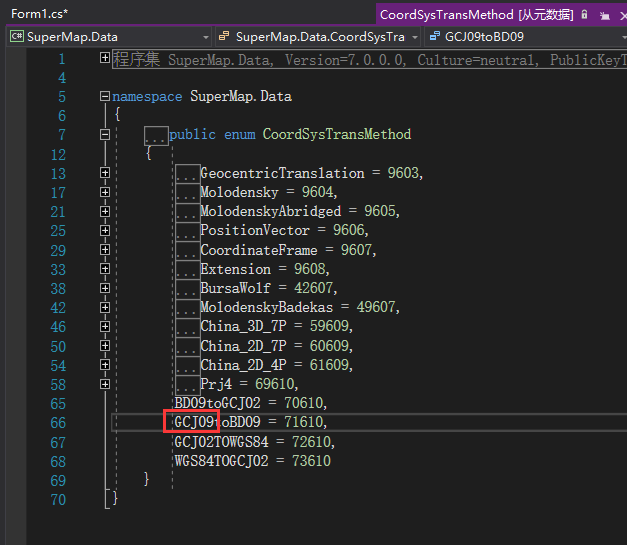Click the member icon beside GCJ09toBD09 dropdown
The height and width of the screenshot is (545, 627).
click(434, 36)
